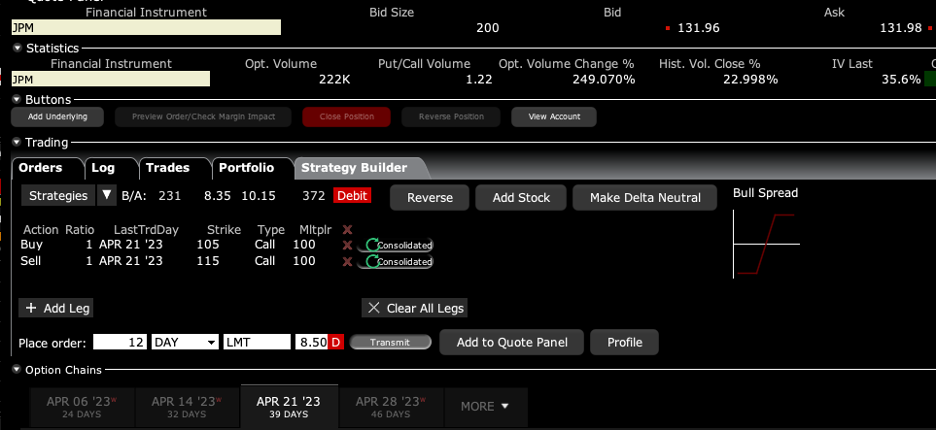Image resolution: width=936 pixels, height=430 pixels.
Task: Click the strategy bid 8.35
Action: click(x=217, y=195)
